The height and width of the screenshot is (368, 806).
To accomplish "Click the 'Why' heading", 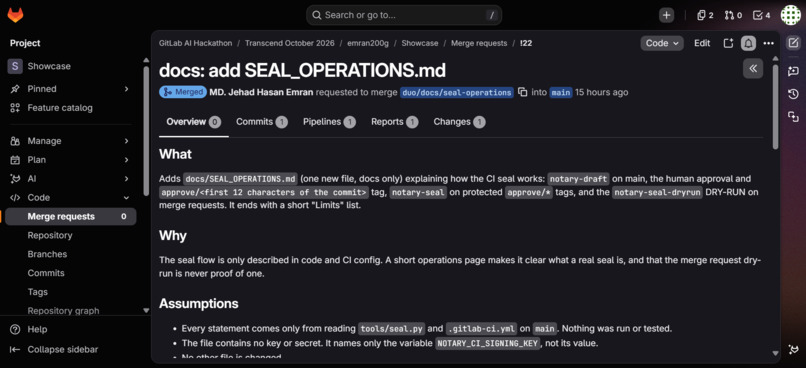I will [x=173, y=236].
